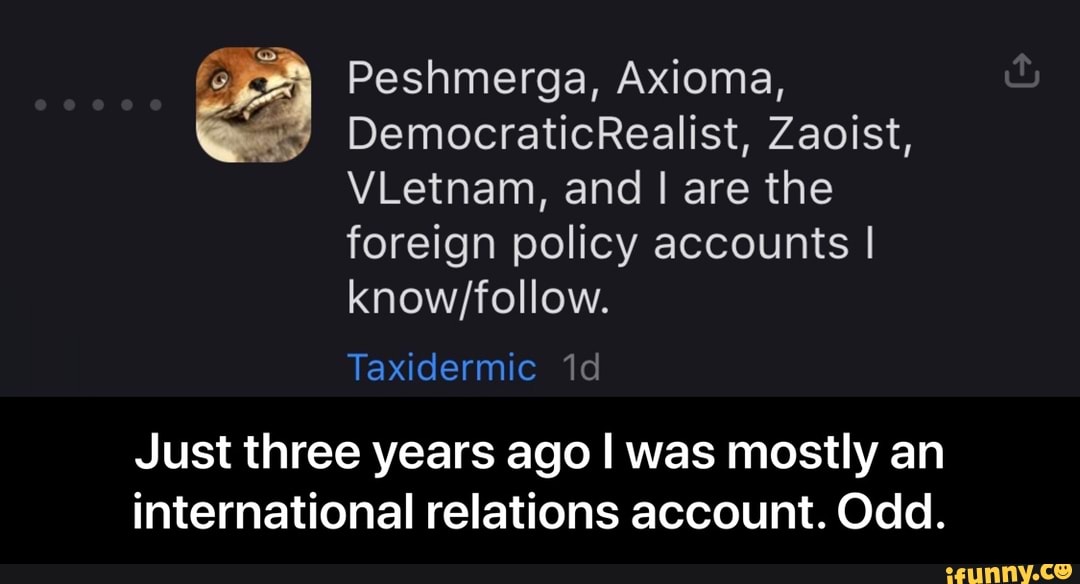Viewport: 1080px width, 584px height.
Task: Select the middle carousel dot
Action: [98, 103]
